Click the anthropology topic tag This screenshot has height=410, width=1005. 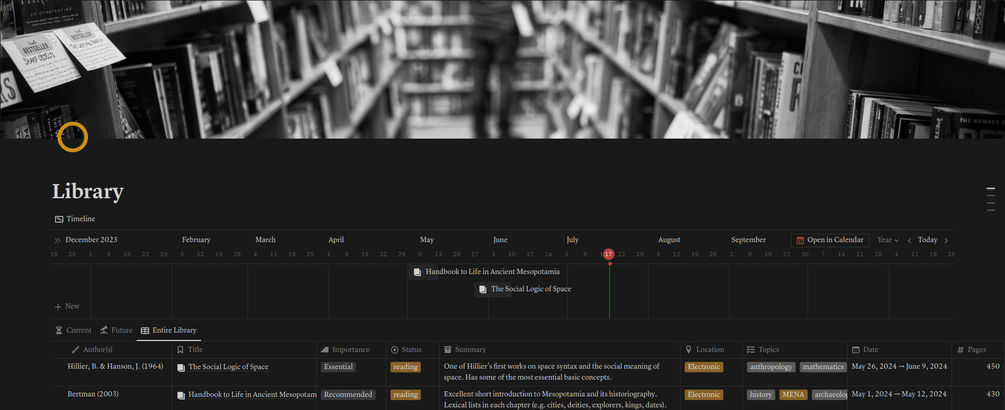[x=771, y=367]
